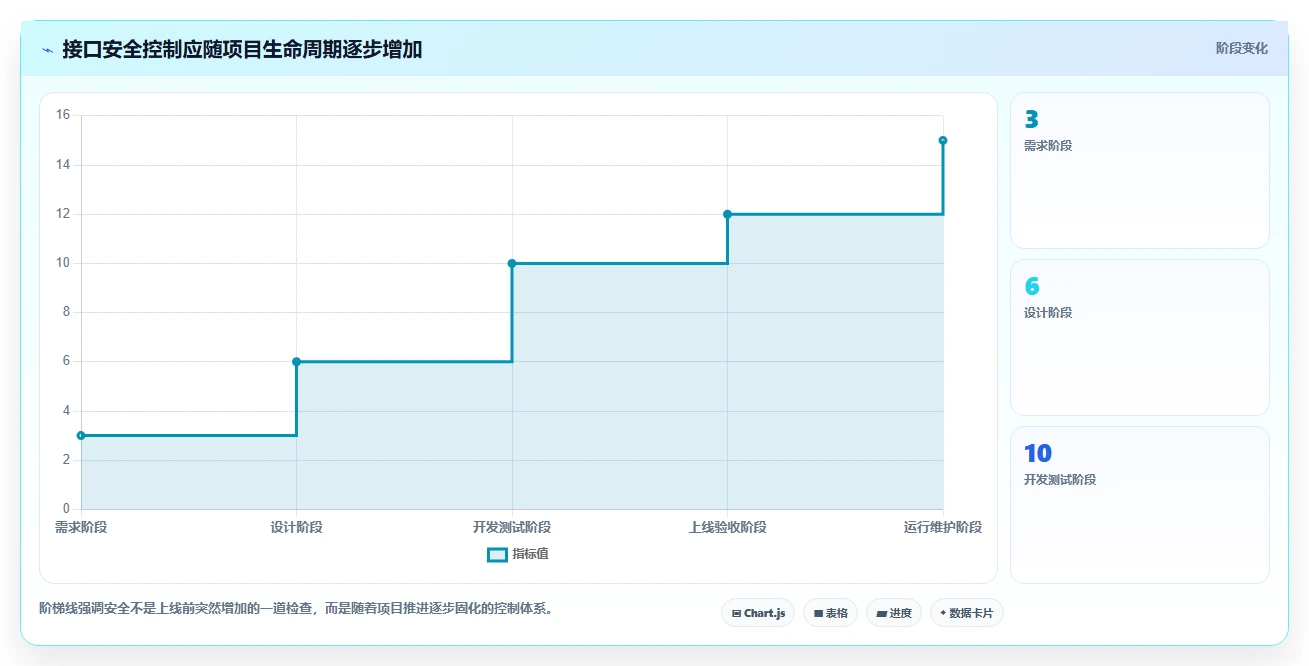Screen dimensions: 1309x666
Task: Click the data point at 运行维护阶段 value 15
Action: 943,140
